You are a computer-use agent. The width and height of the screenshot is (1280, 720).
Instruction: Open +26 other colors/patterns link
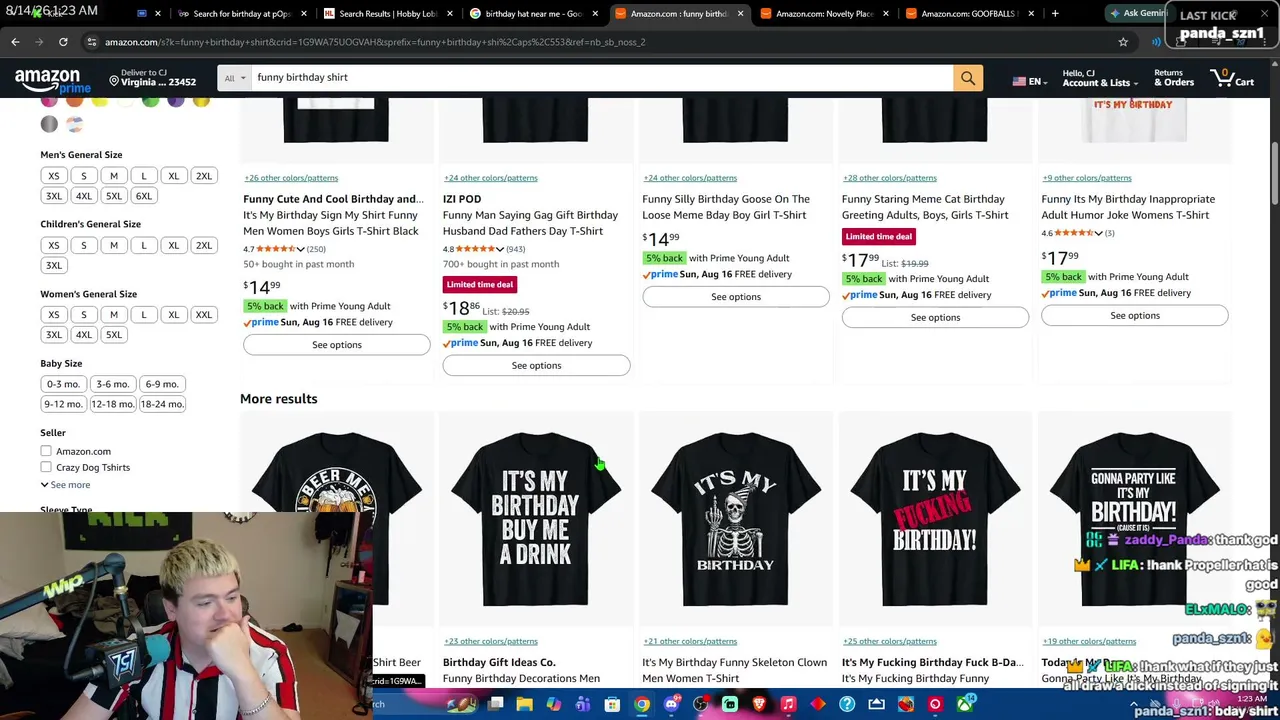point(291,178)
